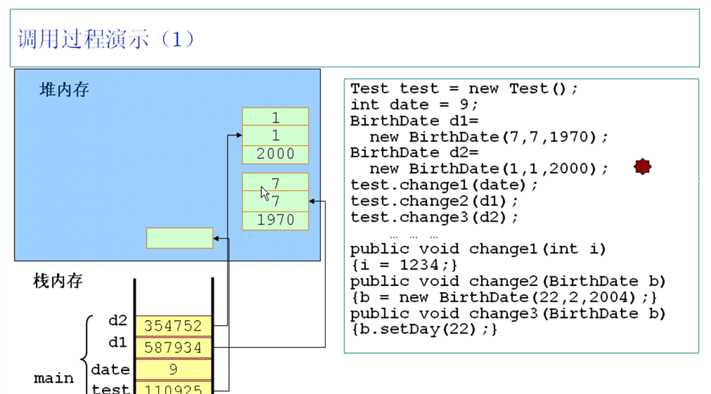Select stack cell value 354752
This screenshot has width=711, height=394.
point(173,326)
